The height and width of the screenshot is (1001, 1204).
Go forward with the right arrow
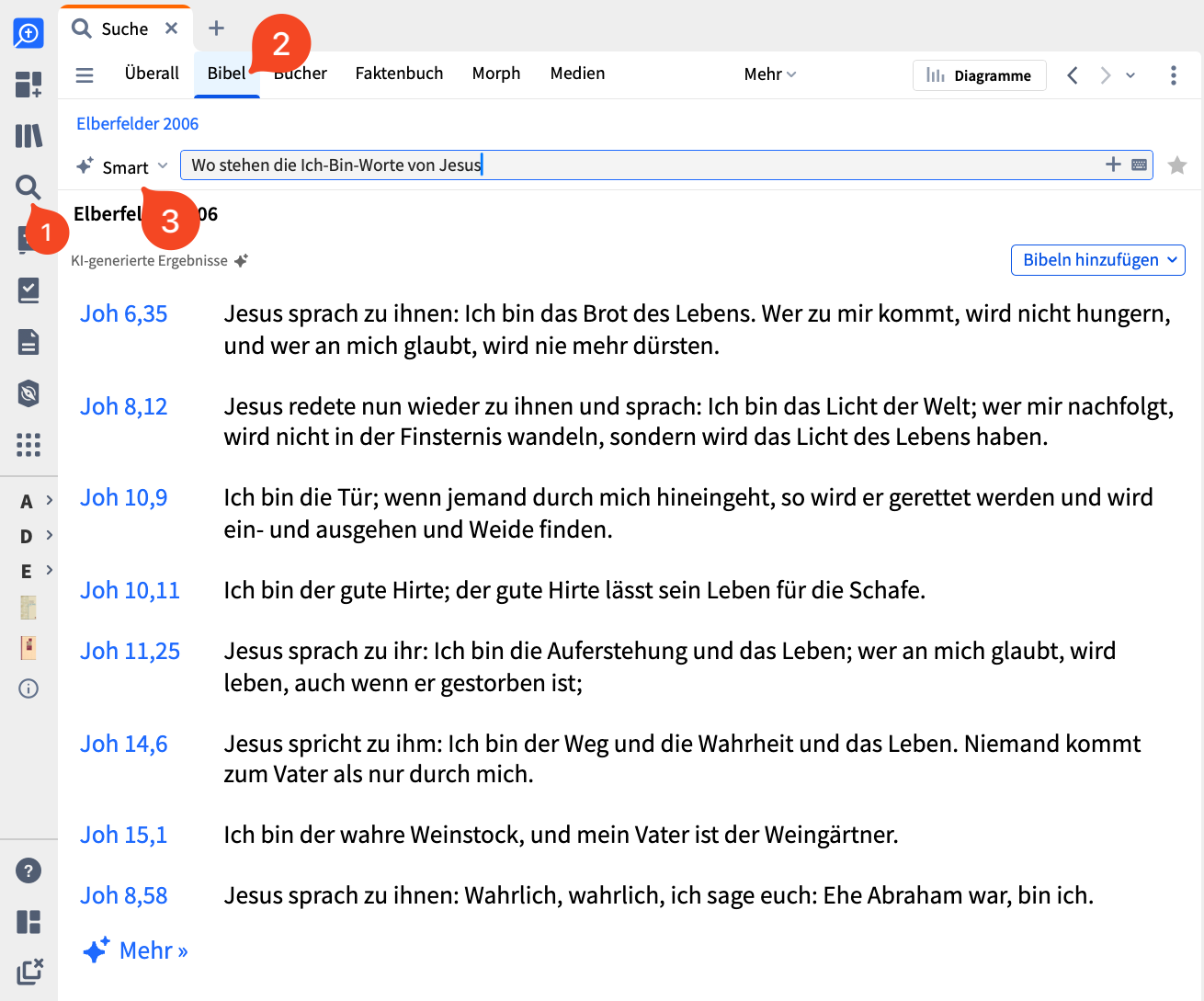pyautogui.click(x=1106, y=75)
